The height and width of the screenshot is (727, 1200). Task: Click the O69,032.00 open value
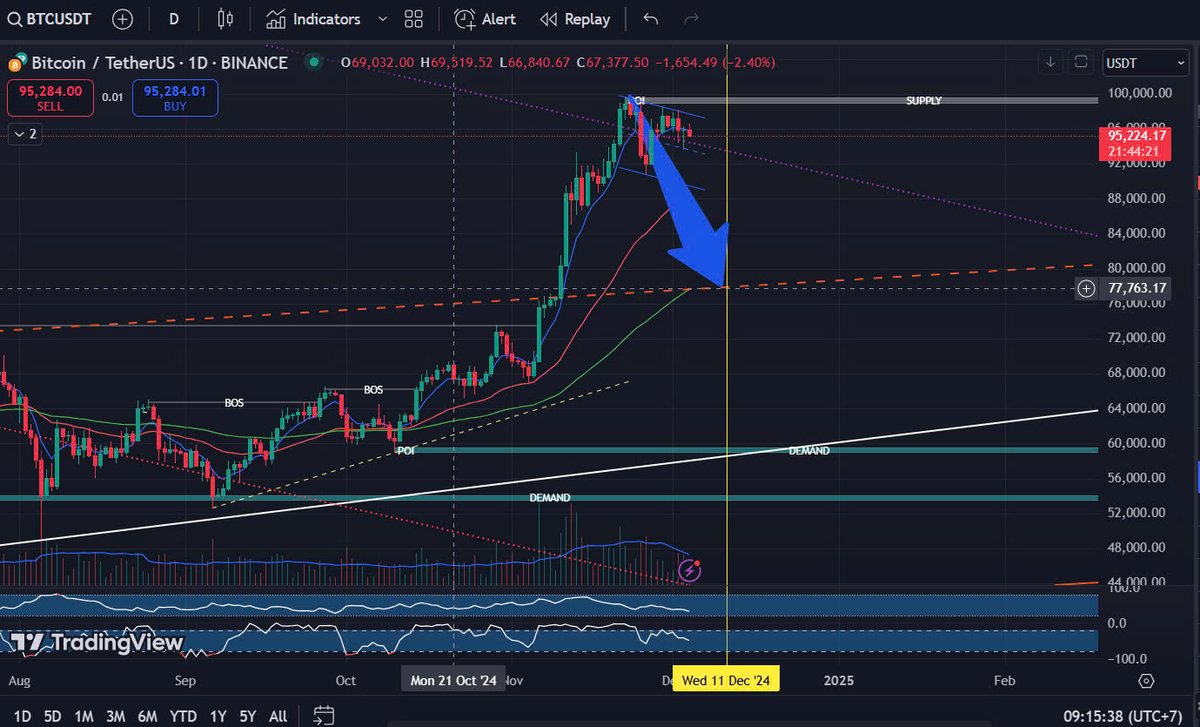point(377,62)
